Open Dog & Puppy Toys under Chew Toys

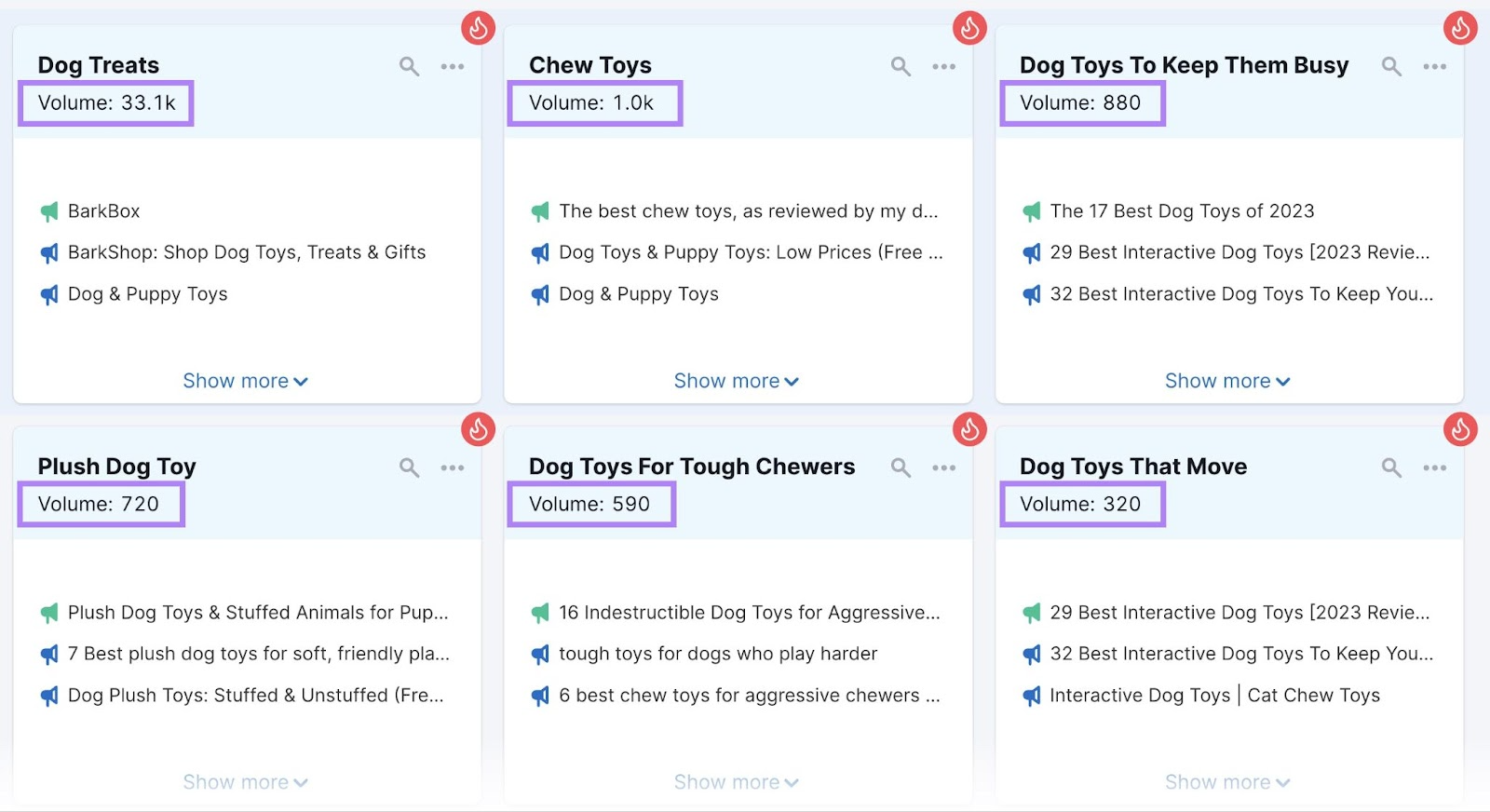639,294
